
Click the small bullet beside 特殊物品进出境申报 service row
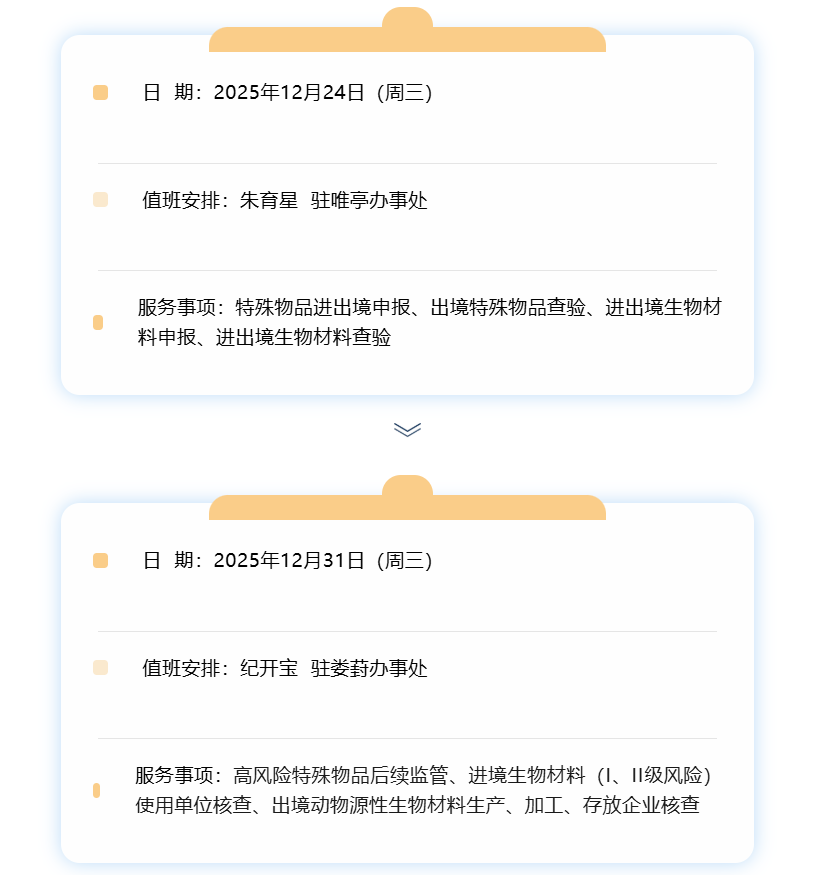click(98, 322)
